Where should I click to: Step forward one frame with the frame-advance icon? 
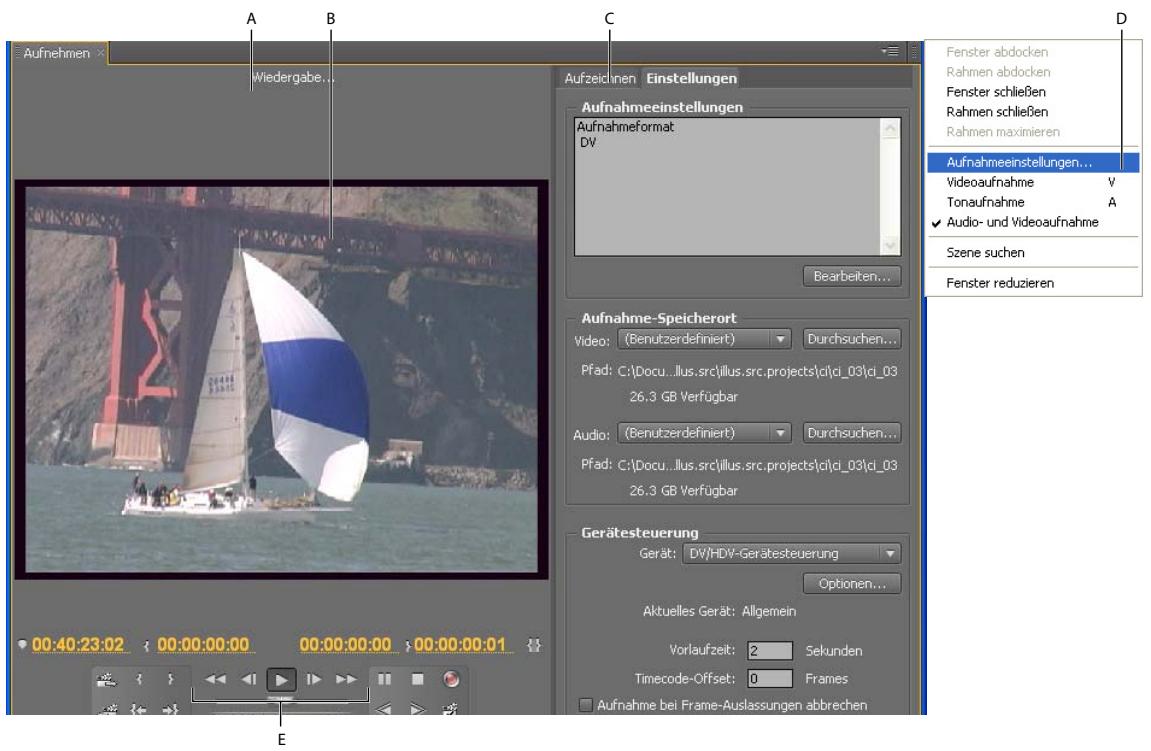314,679
